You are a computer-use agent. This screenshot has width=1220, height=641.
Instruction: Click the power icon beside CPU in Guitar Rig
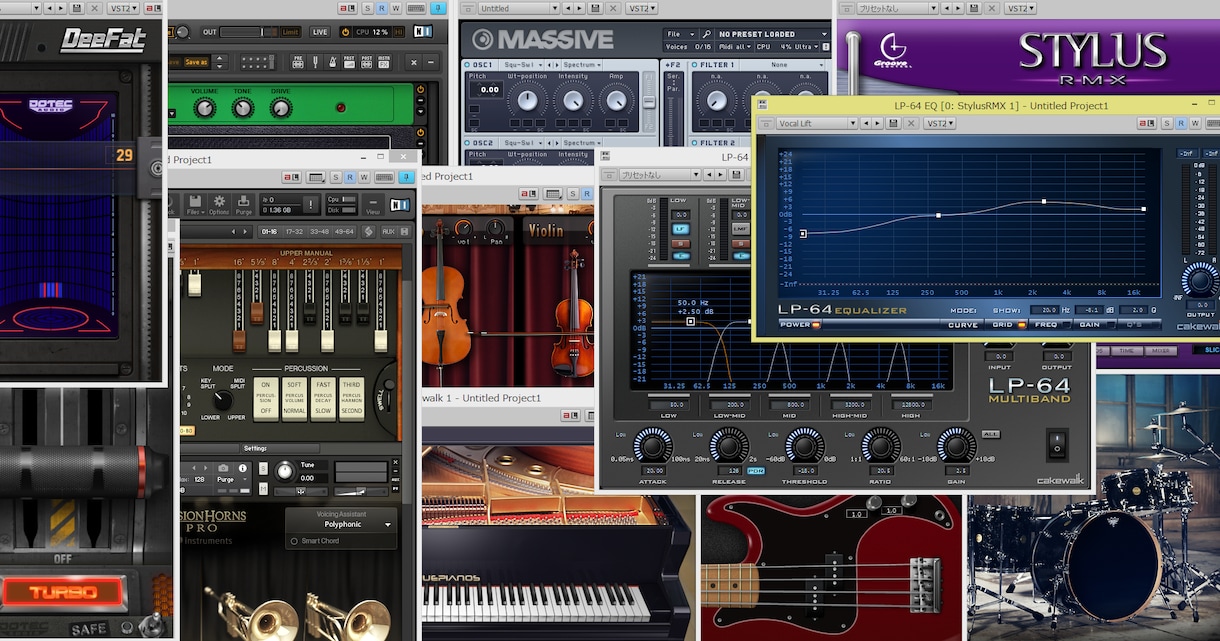[x=345, y=32]
